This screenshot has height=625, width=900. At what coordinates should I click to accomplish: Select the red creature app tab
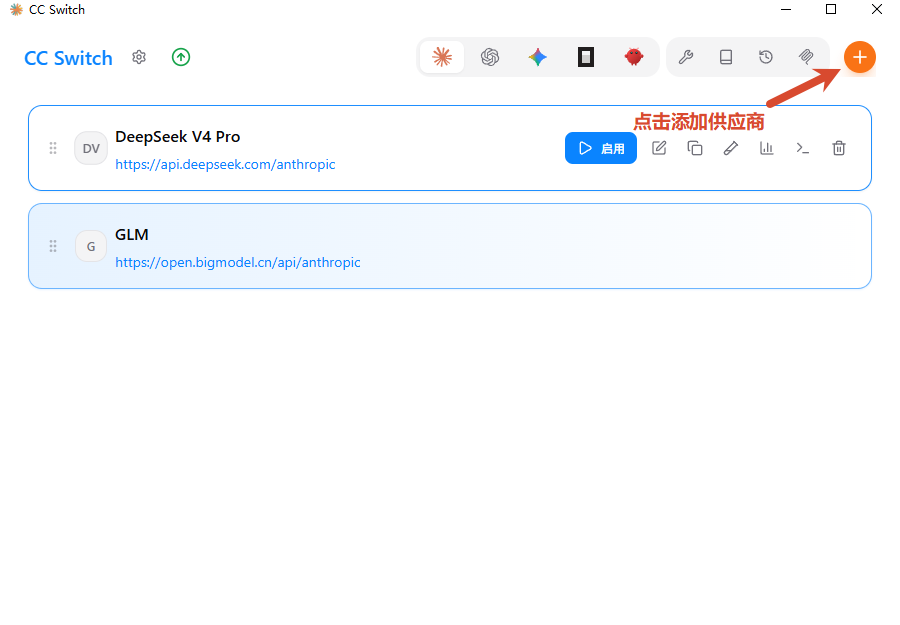coord(634,57)
